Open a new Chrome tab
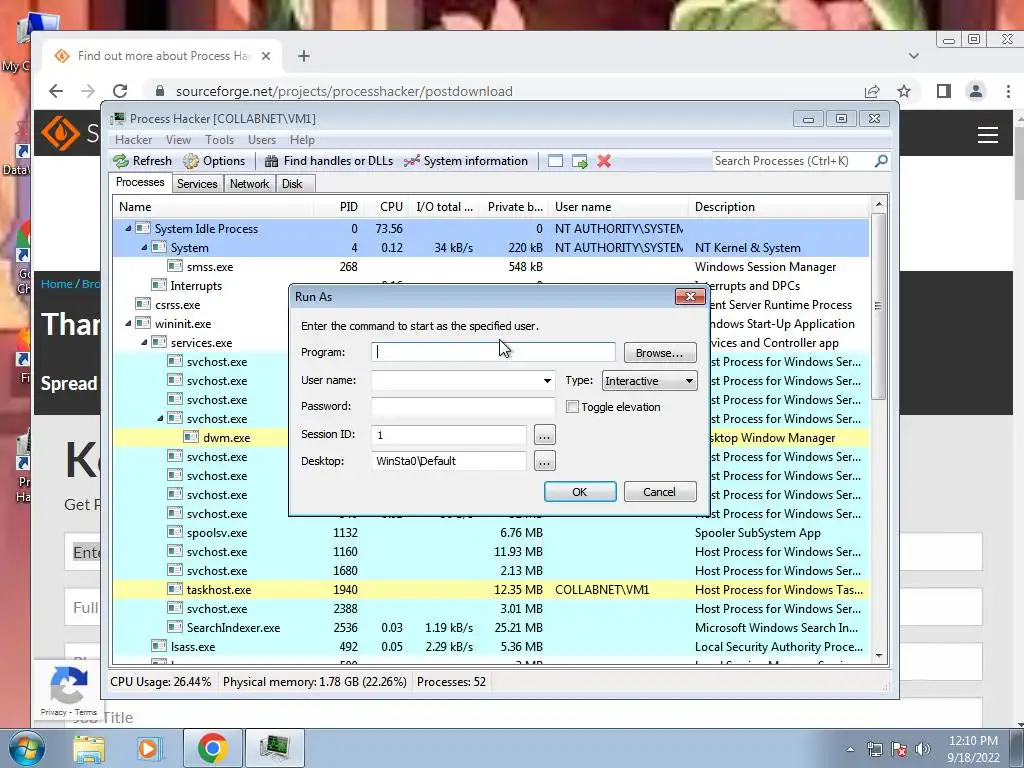Image resolution: width=1024 pixels, height=768 pixels. pos(304,56)
